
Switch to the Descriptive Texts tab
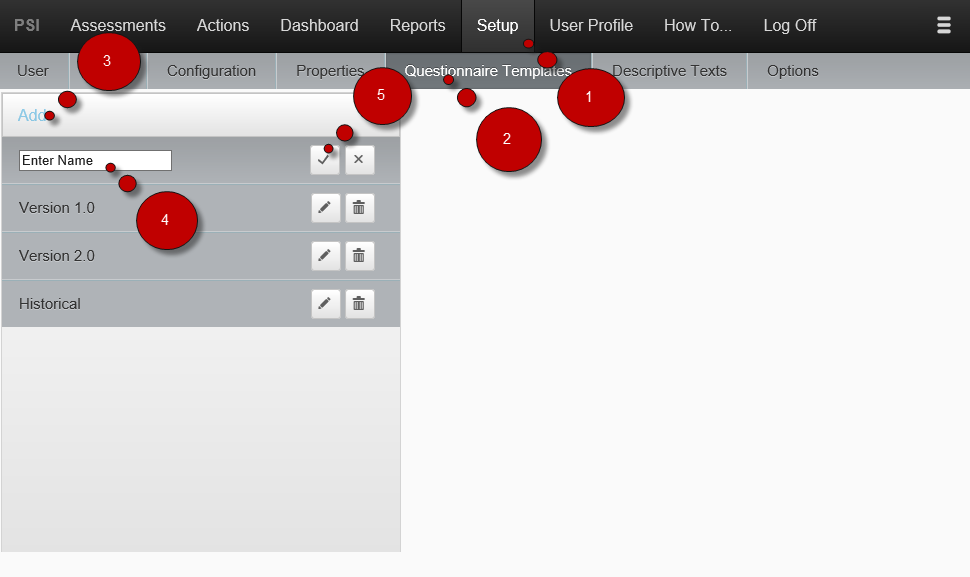pyautogui.click(x=669, y=71)
